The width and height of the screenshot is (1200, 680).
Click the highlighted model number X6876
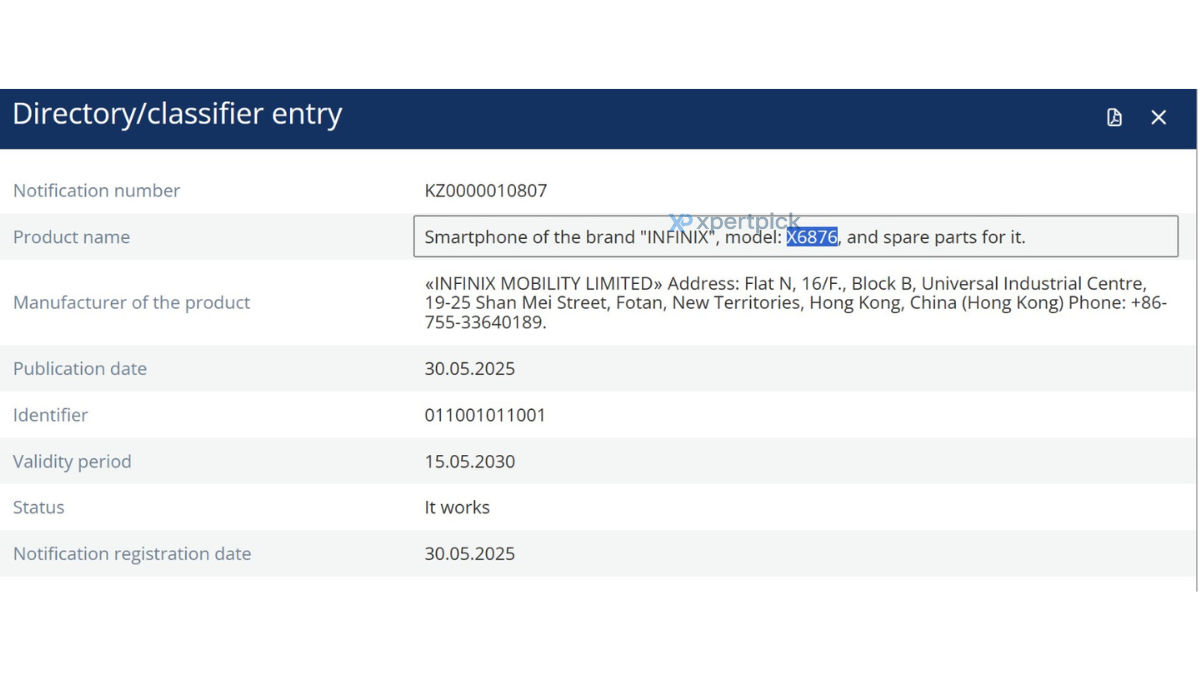812,237
